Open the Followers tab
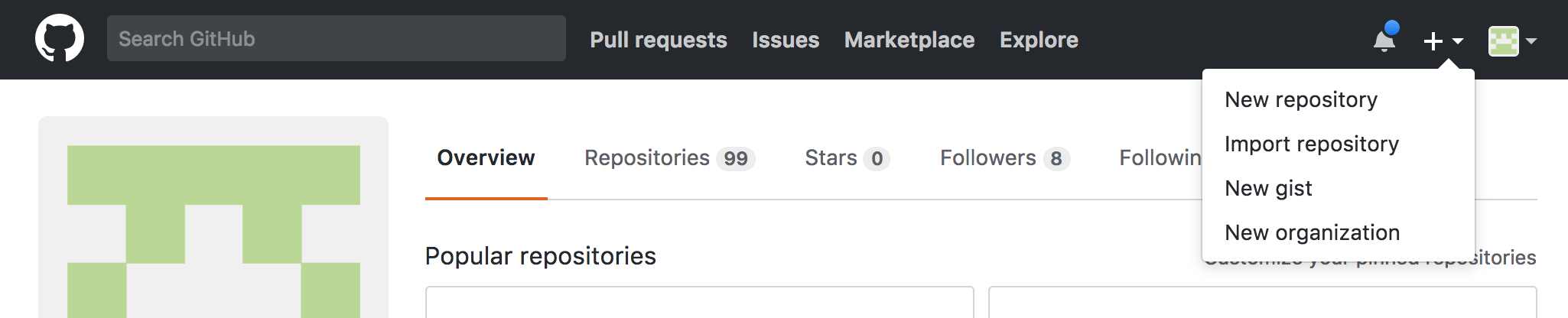 1005,157
